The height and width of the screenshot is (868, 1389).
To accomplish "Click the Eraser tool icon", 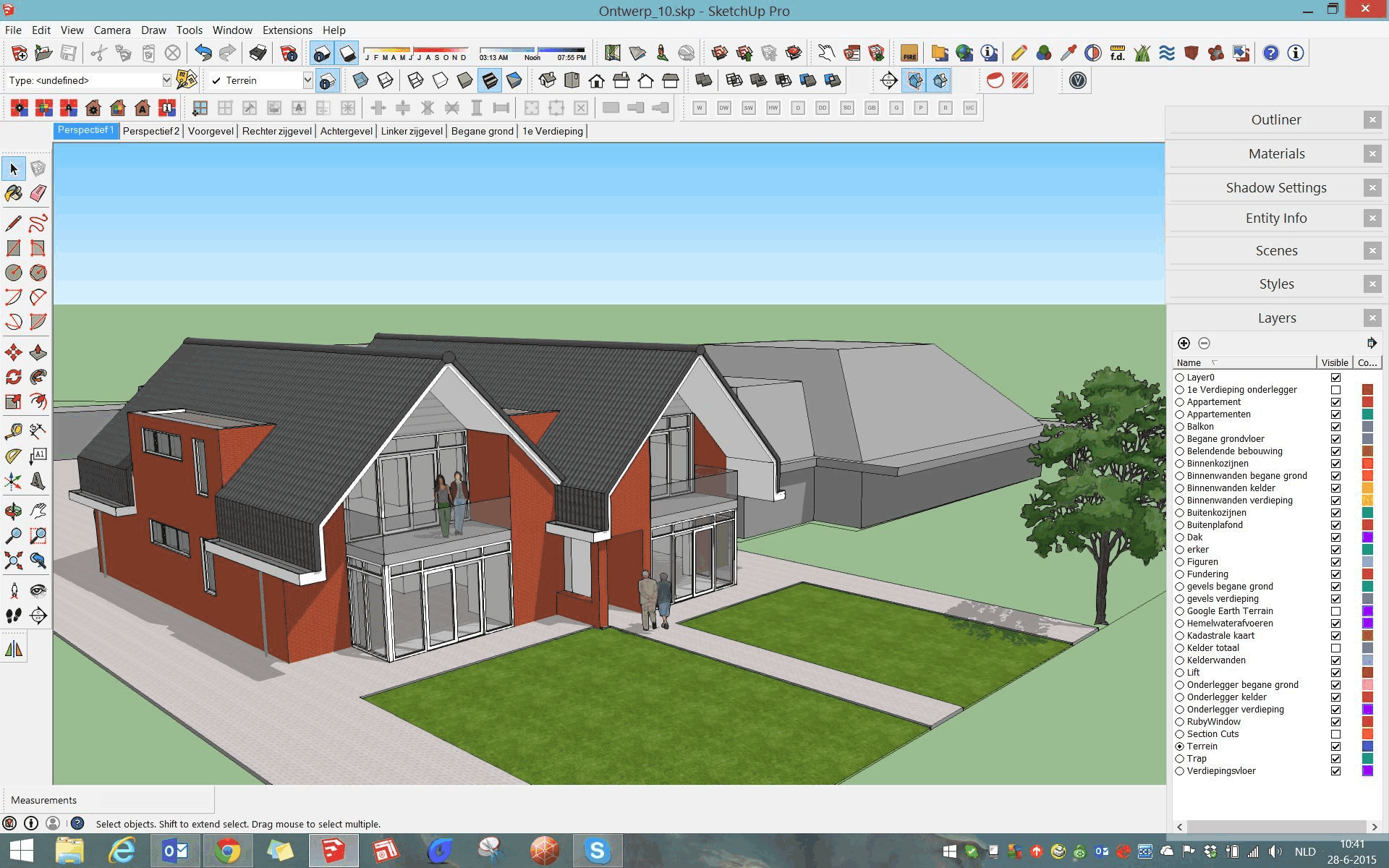I will (x=38, y=195).
